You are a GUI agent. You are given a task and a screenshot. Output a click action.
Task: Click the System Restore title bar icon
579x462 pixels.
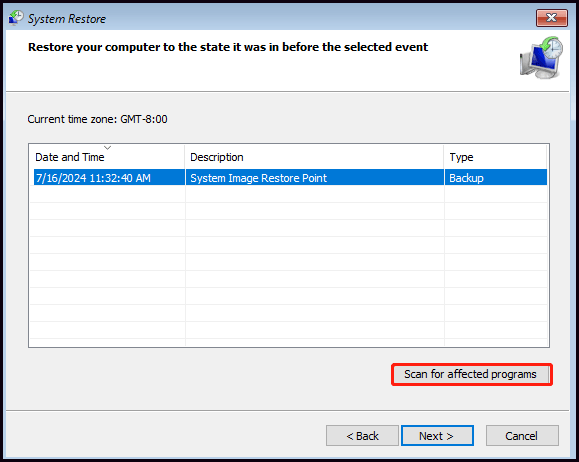tap(16, 18)
